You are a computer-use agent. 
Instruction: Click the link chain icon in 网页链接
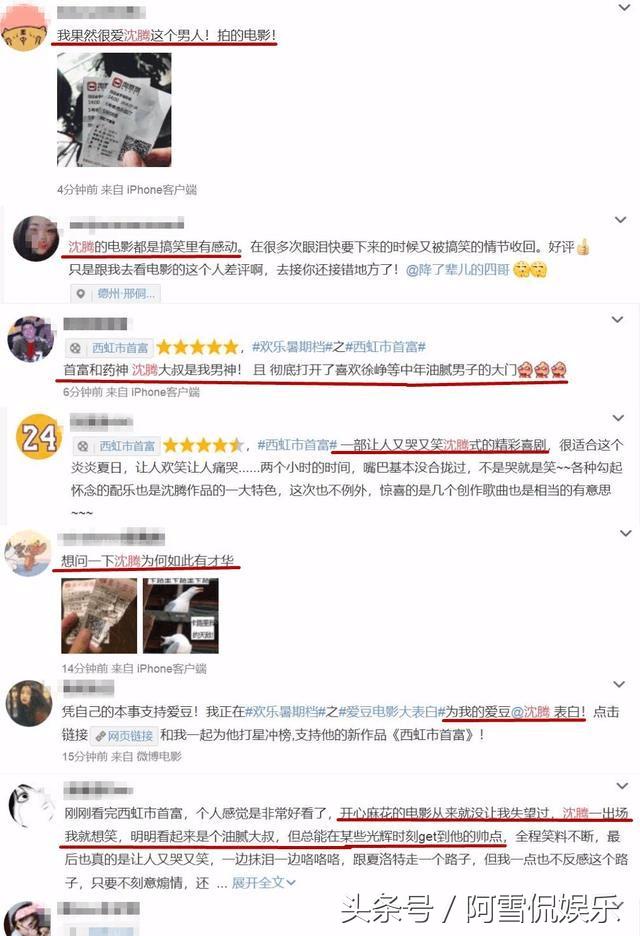click(x=100, y=735)
